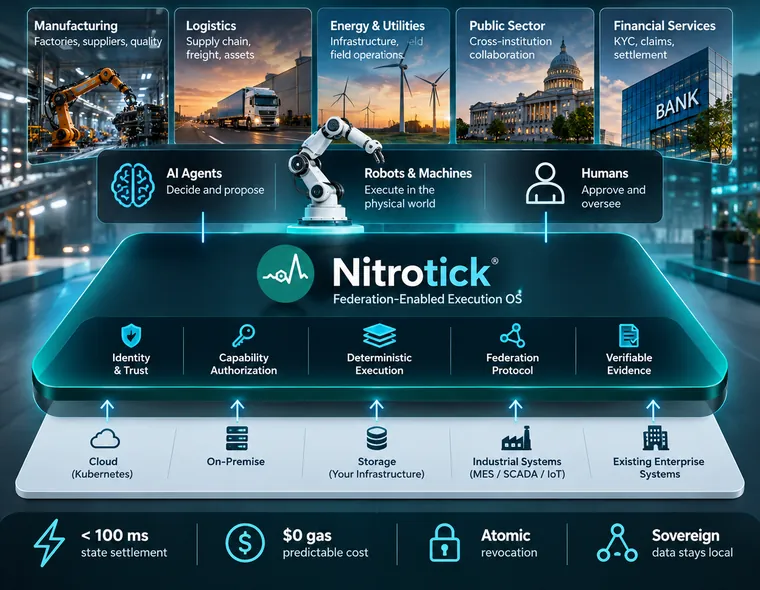This screenshot has height=590, width=760.
Task: Click "Storage (Your Infrastructure)" label
Action: point(377,468)
